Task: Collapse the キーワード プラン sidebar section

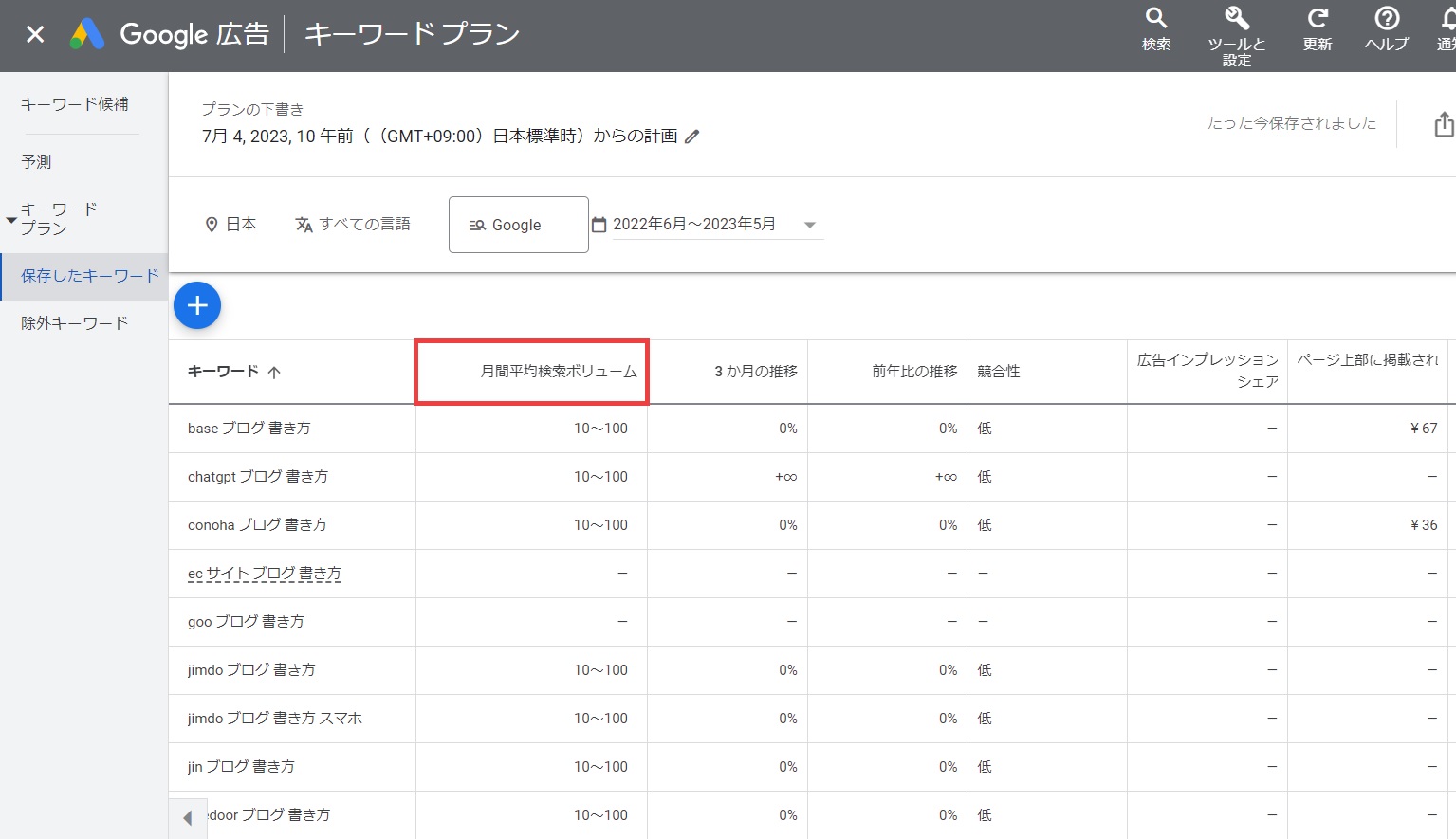Action: (x=11, y=220)
